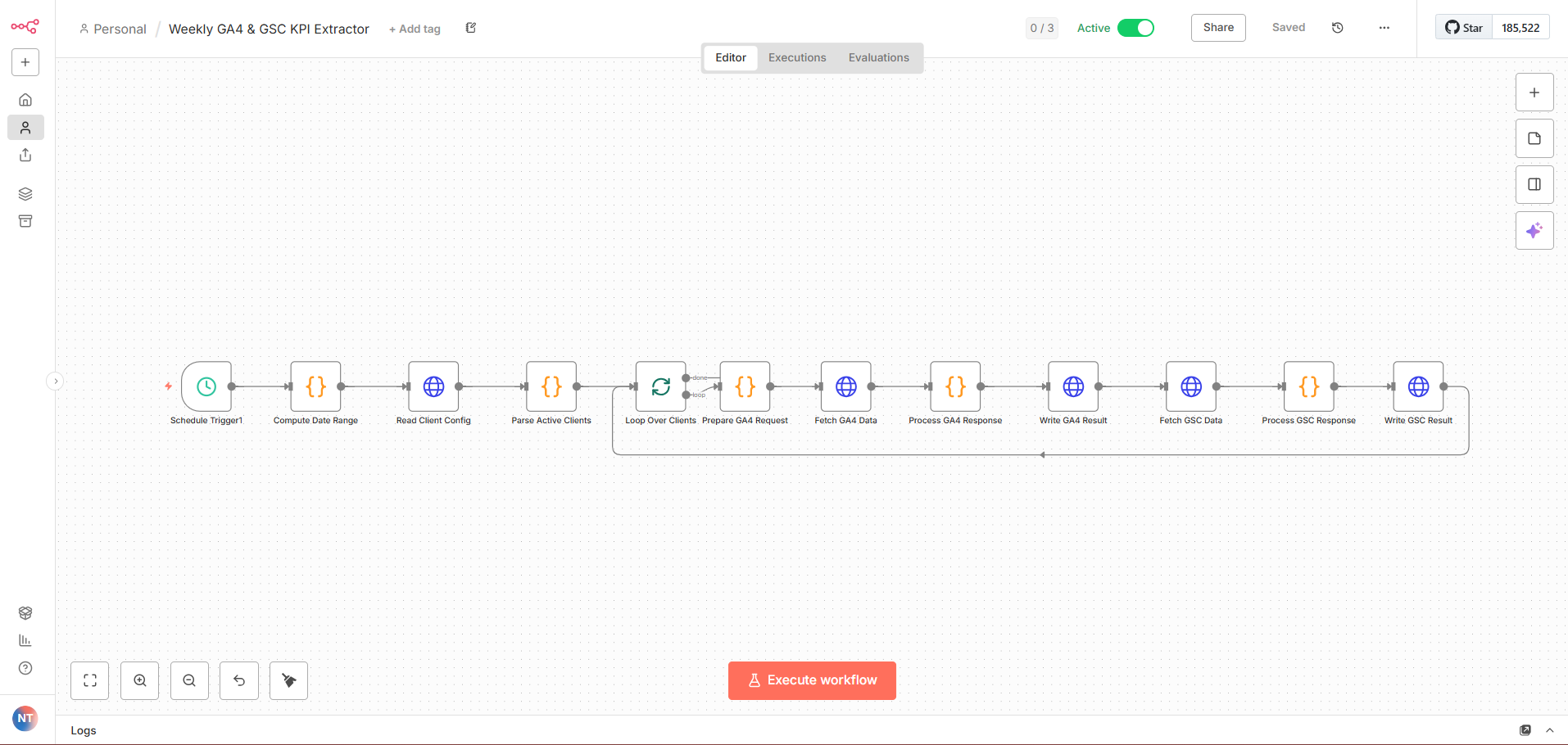Image resolution: width=1568 pixels, height=745 pixels.
Task: Select the Compute Date Range code node
Action: [x=316, y=386]
